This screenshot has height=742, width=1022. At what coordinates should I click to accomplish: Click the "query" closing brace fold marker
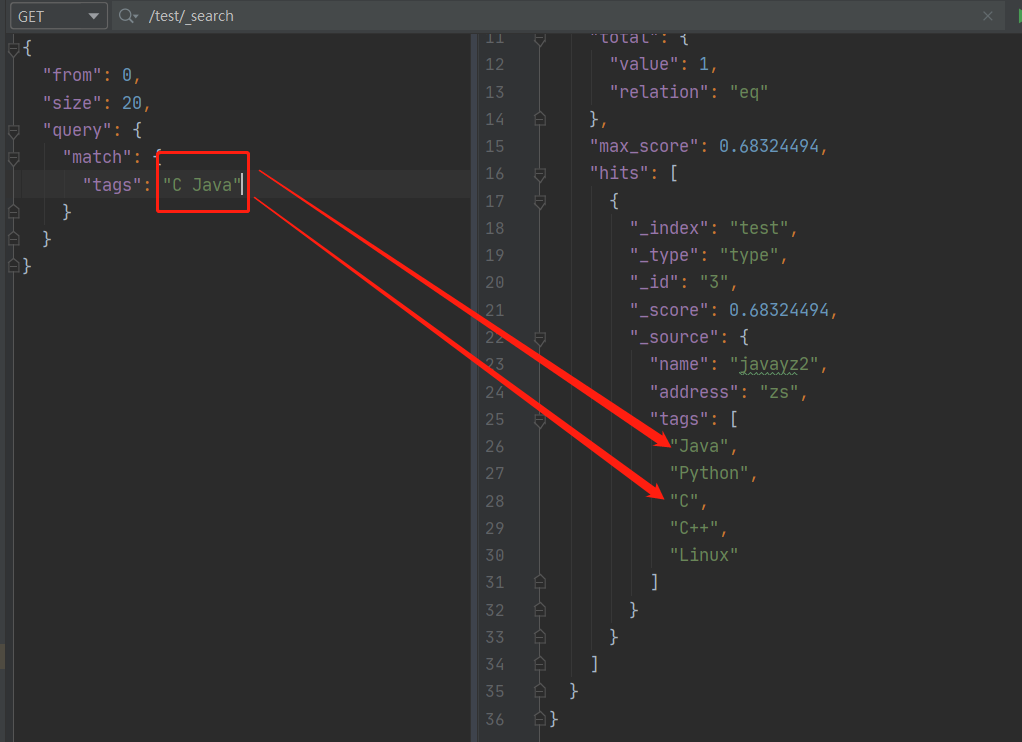[14, 239]
